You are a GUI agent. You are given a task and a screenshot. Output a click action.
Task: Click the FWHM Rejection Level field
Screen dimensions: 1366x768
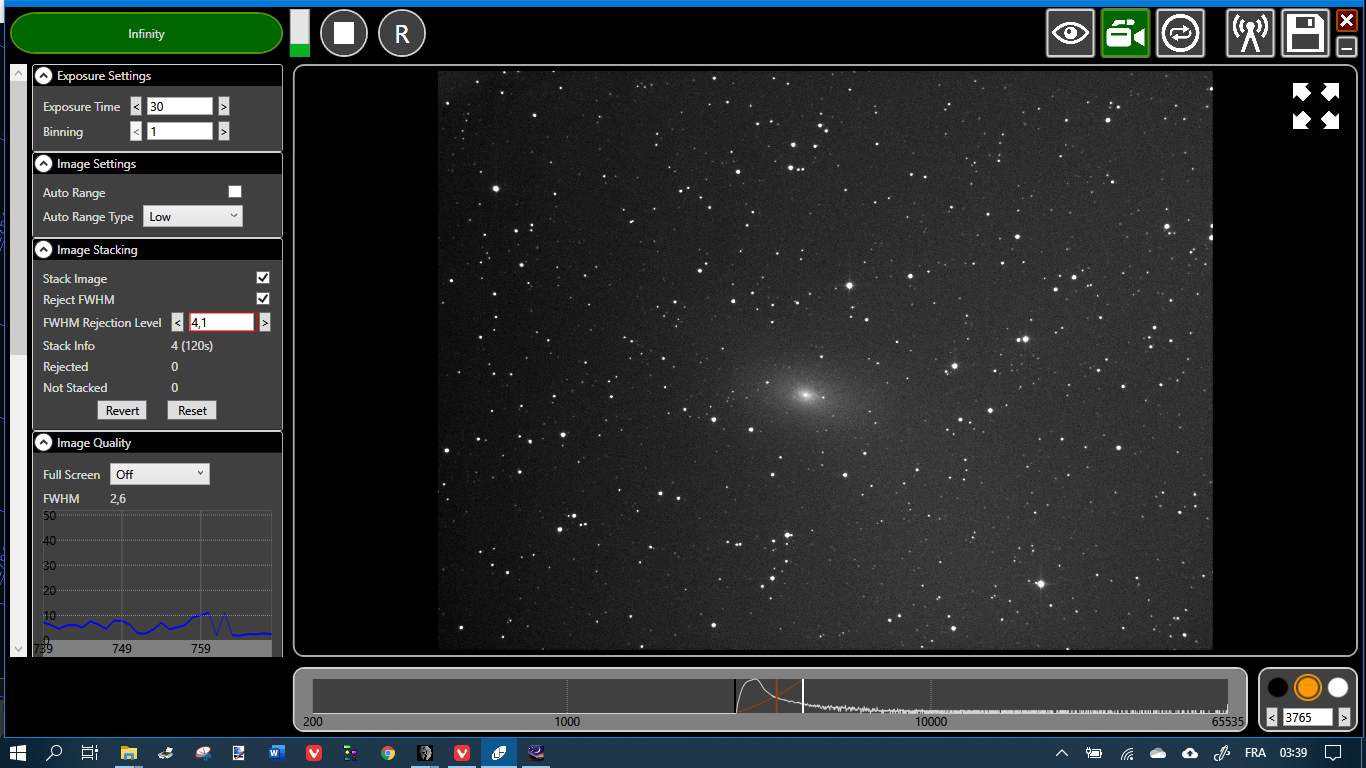pyautogui.click(x=222, y=322)
